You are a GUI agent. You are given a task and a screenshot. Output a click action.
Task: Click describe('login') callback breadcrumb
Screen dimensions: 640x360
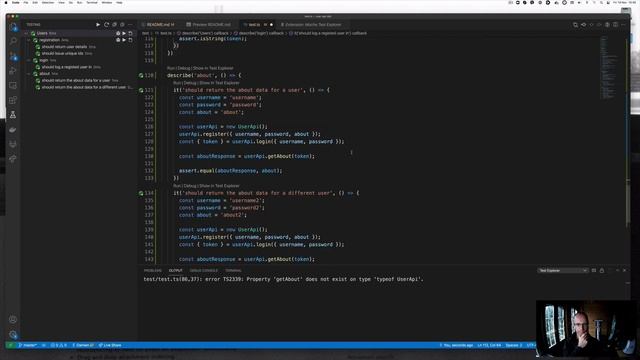pyautogui.click(x=261, y=33)
